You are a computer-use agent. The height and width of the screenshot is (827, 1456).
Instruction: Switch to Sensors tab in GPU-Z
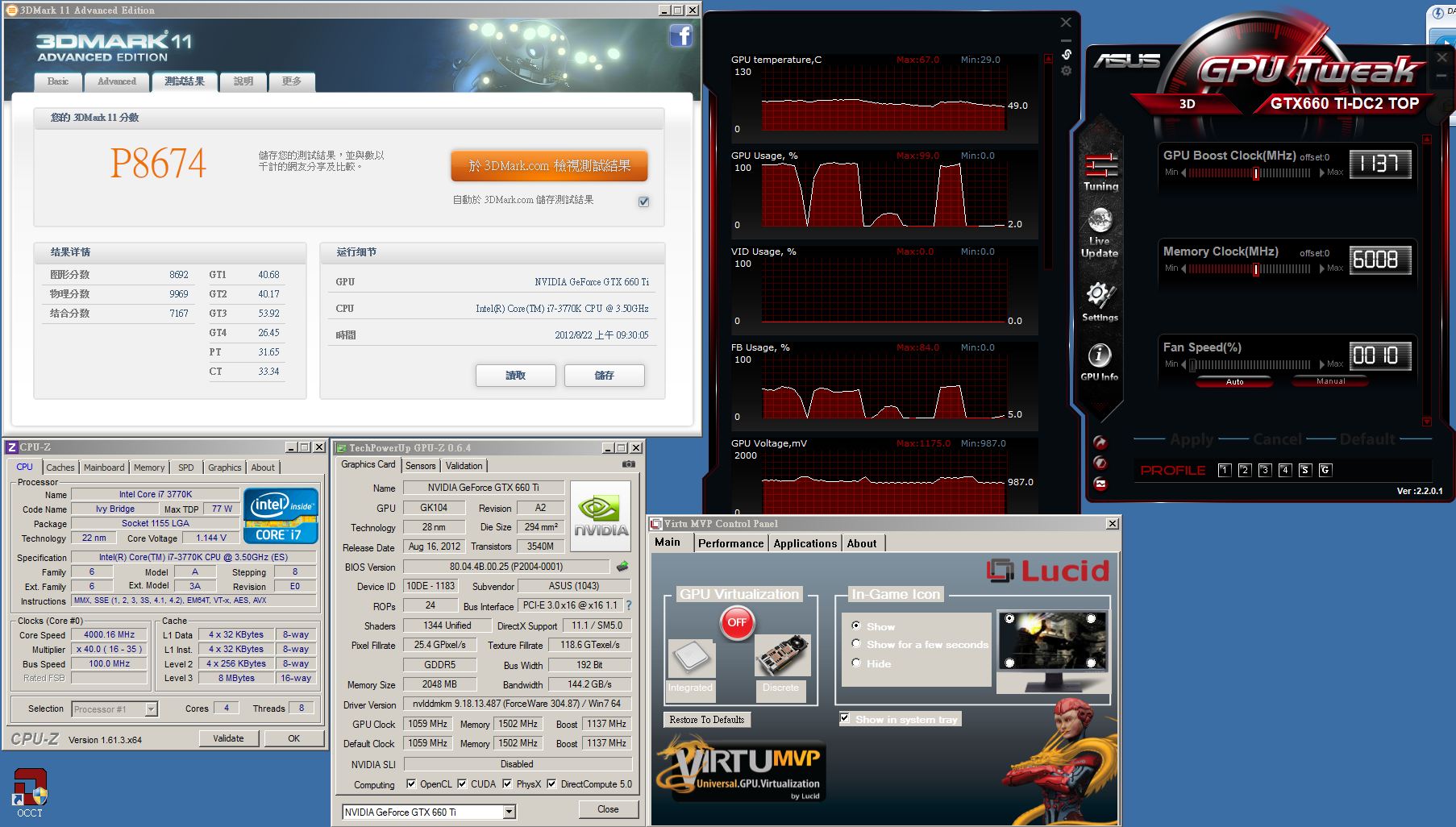tap(420, 466)
